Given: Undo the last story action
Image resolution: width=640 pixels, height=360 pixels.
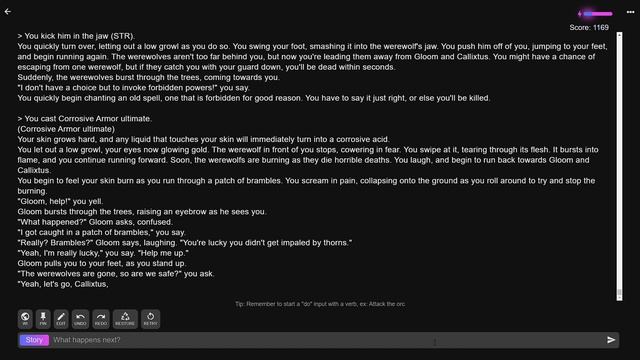Looking at the screenshot, I should tap(80, 319).
